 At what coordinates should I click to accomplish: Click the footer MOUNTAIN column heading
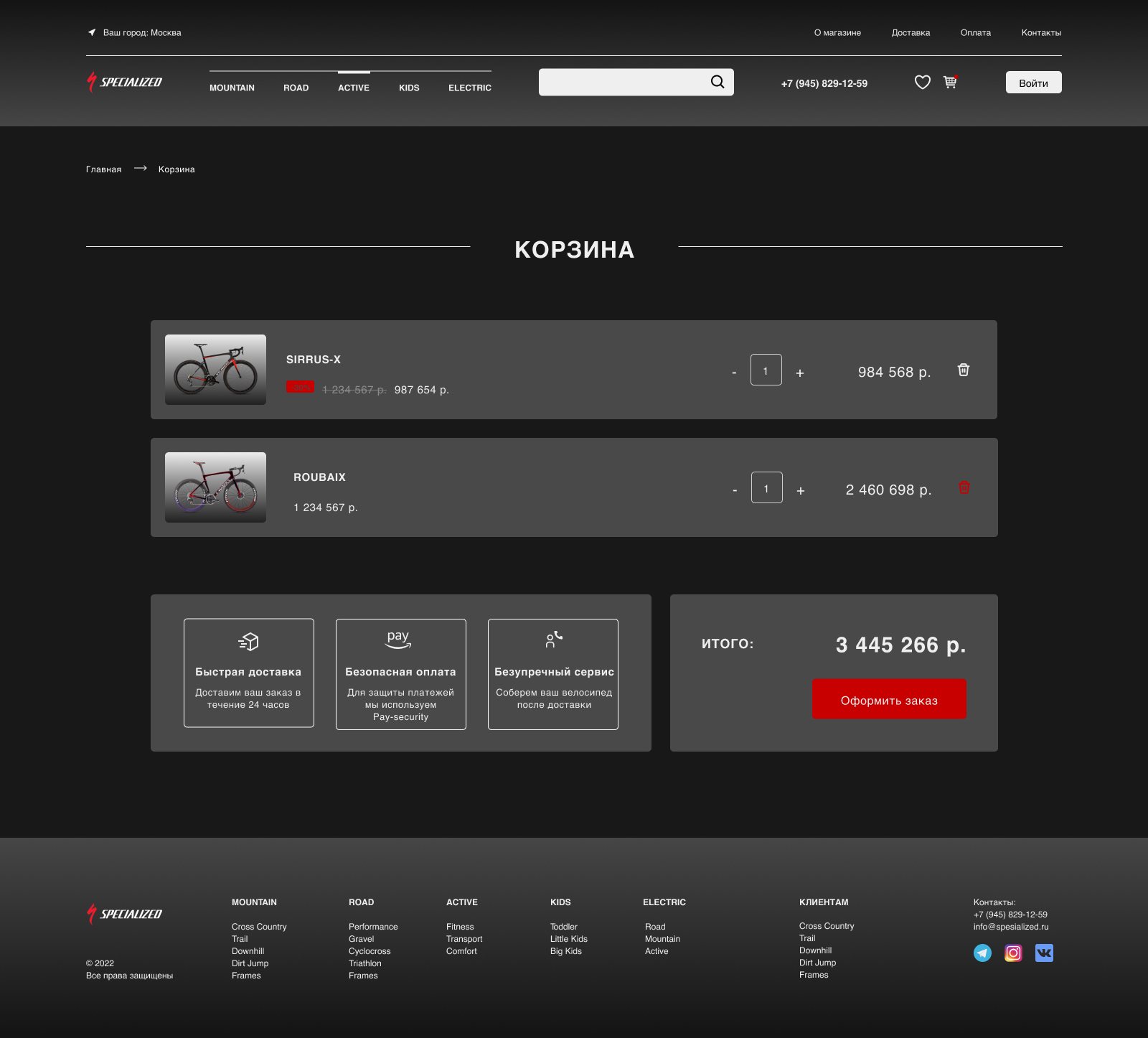254,902
